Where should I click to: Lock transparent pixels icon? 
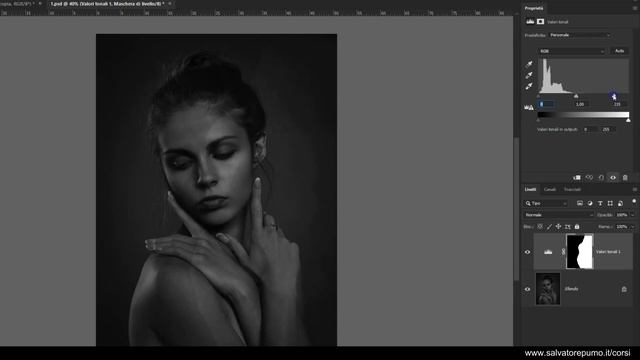(x=540, y=227)
